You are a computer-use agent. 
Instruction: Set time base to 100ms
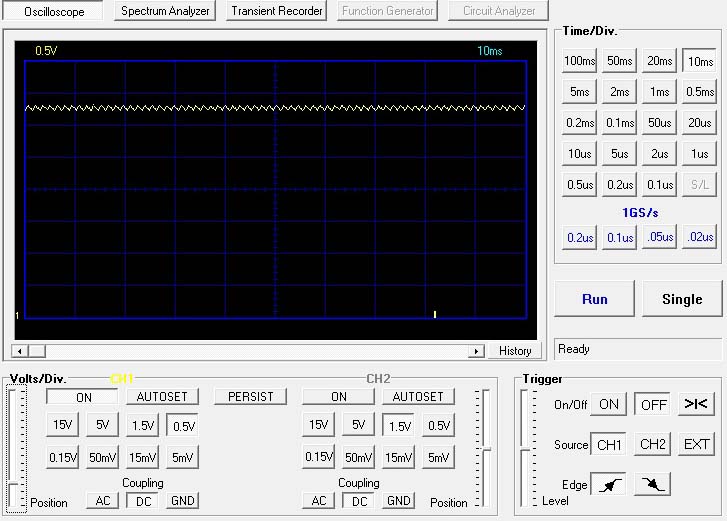[x=580, y=61]
